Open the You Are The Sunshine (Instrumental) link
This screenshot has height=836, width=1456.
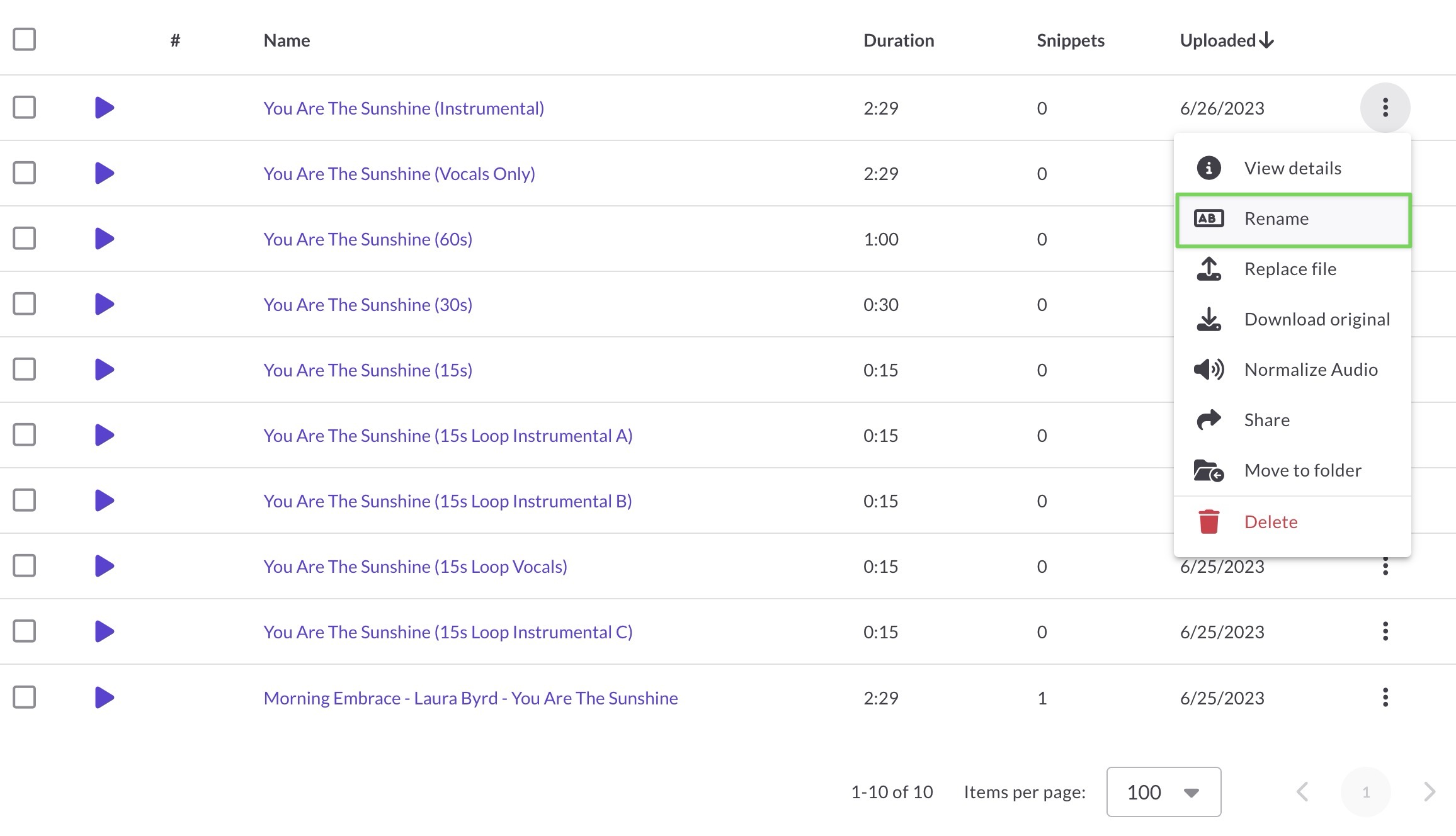coord(404,108)
